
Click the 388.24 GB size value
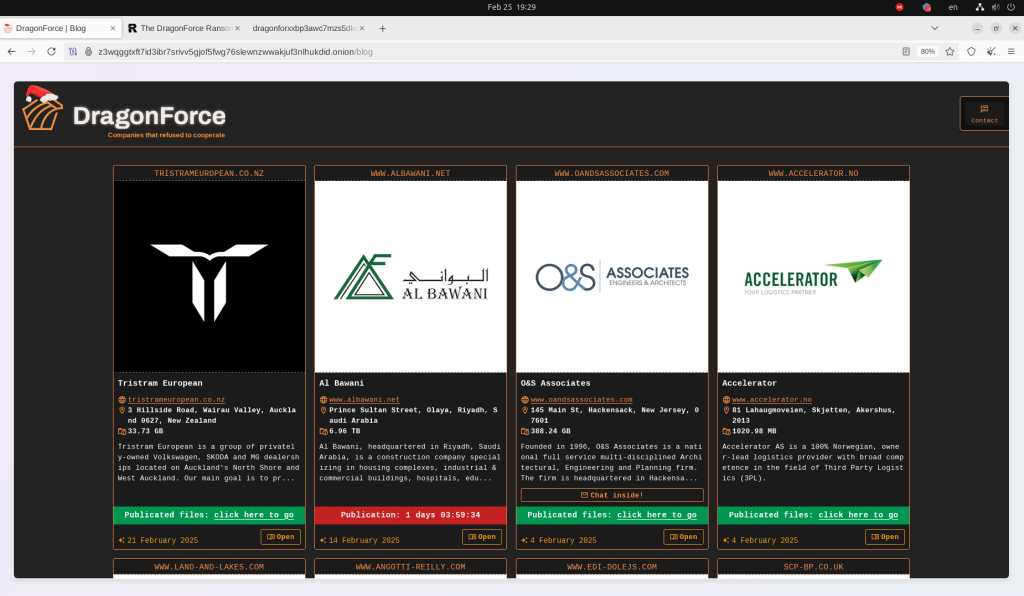point(551,431)
